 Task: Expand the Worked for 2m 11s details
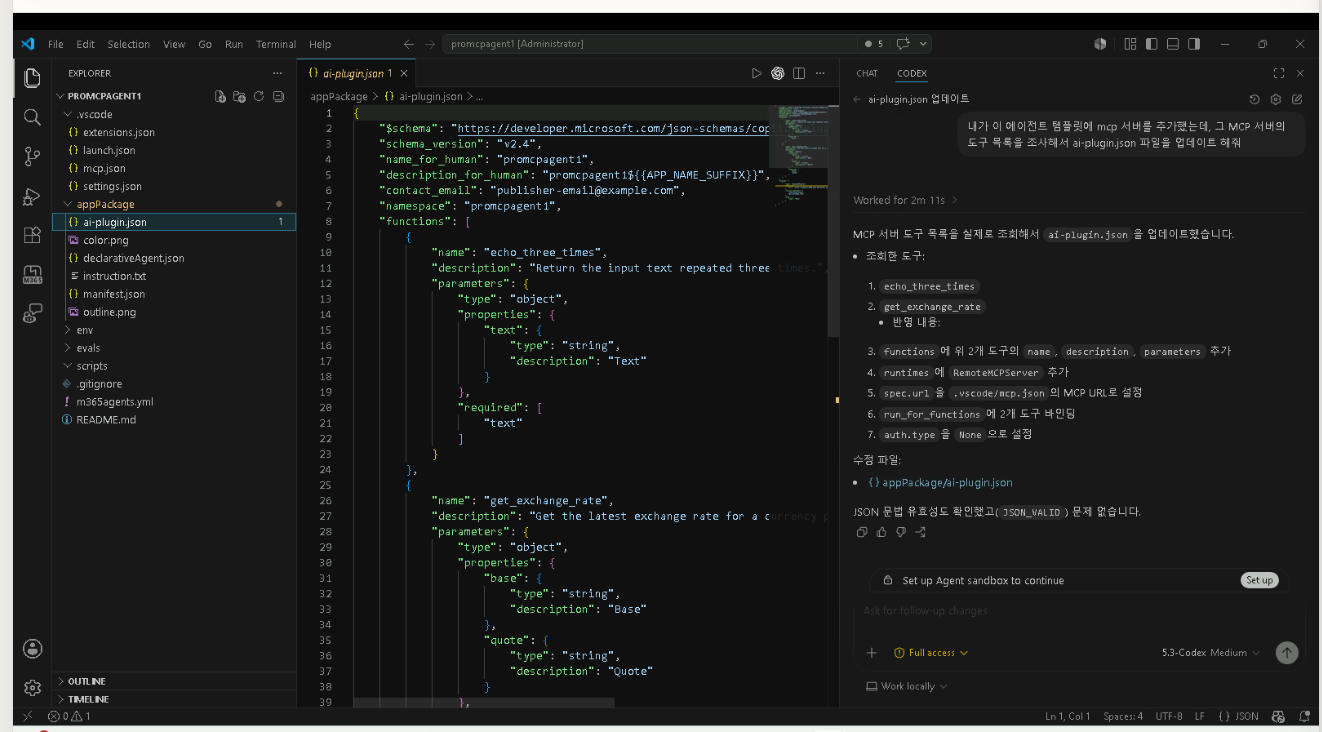pyautogui.click(x=905, y=200)
